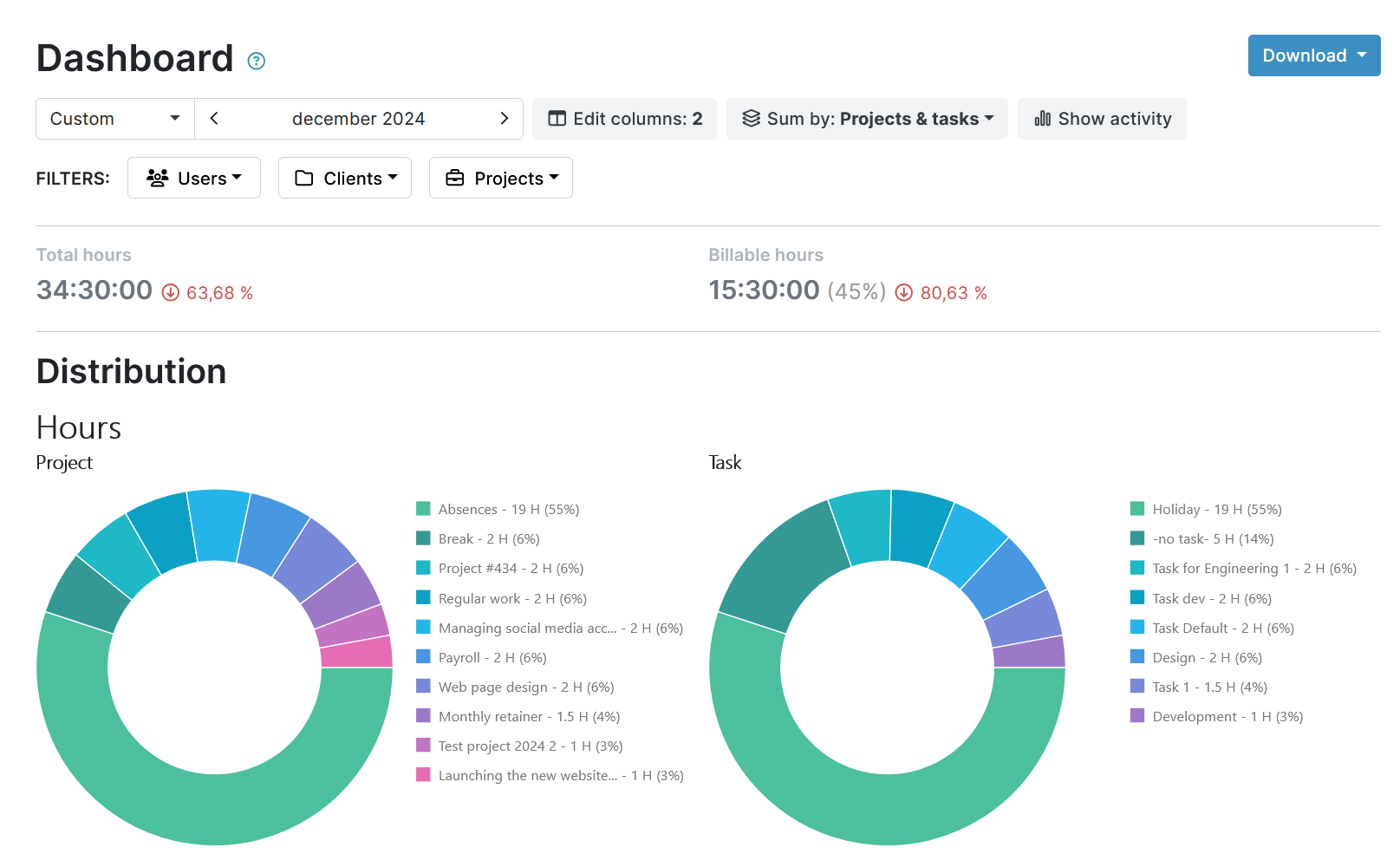
Task: Toggle Holiday task legend entry
Action: pos(1207,509)
